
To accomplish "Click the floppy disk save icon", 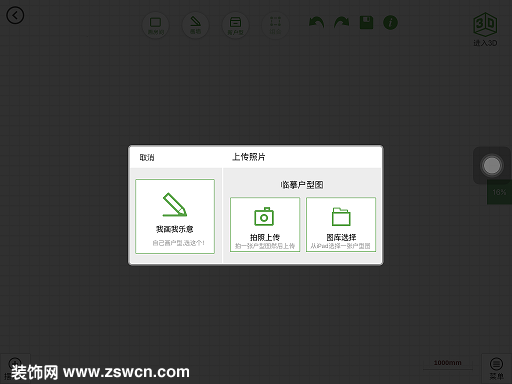I will click(x=366, y=23).
